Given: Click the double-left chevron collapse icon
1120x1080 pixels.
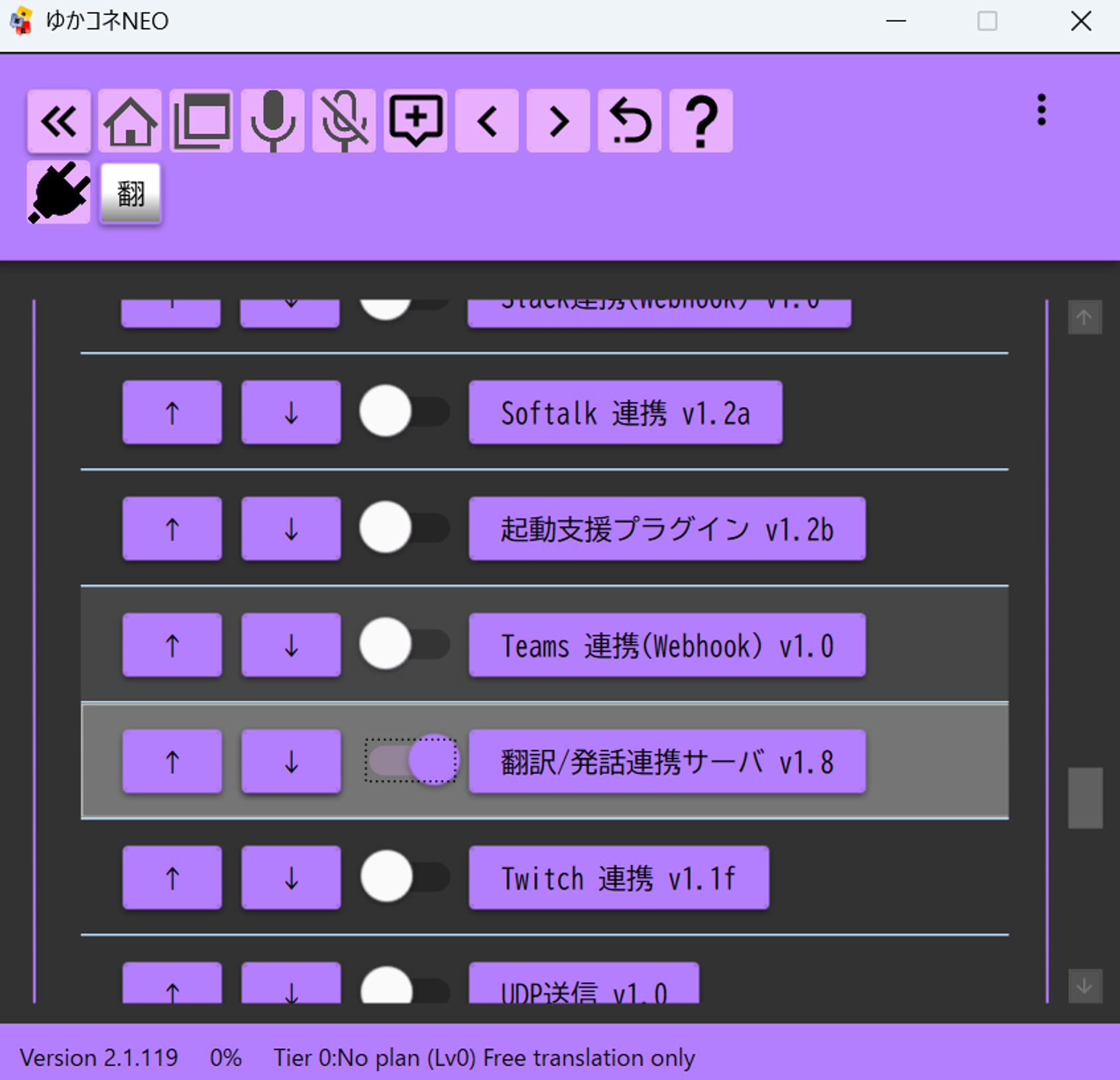Looking at the screenshot, I should point(59,121).
